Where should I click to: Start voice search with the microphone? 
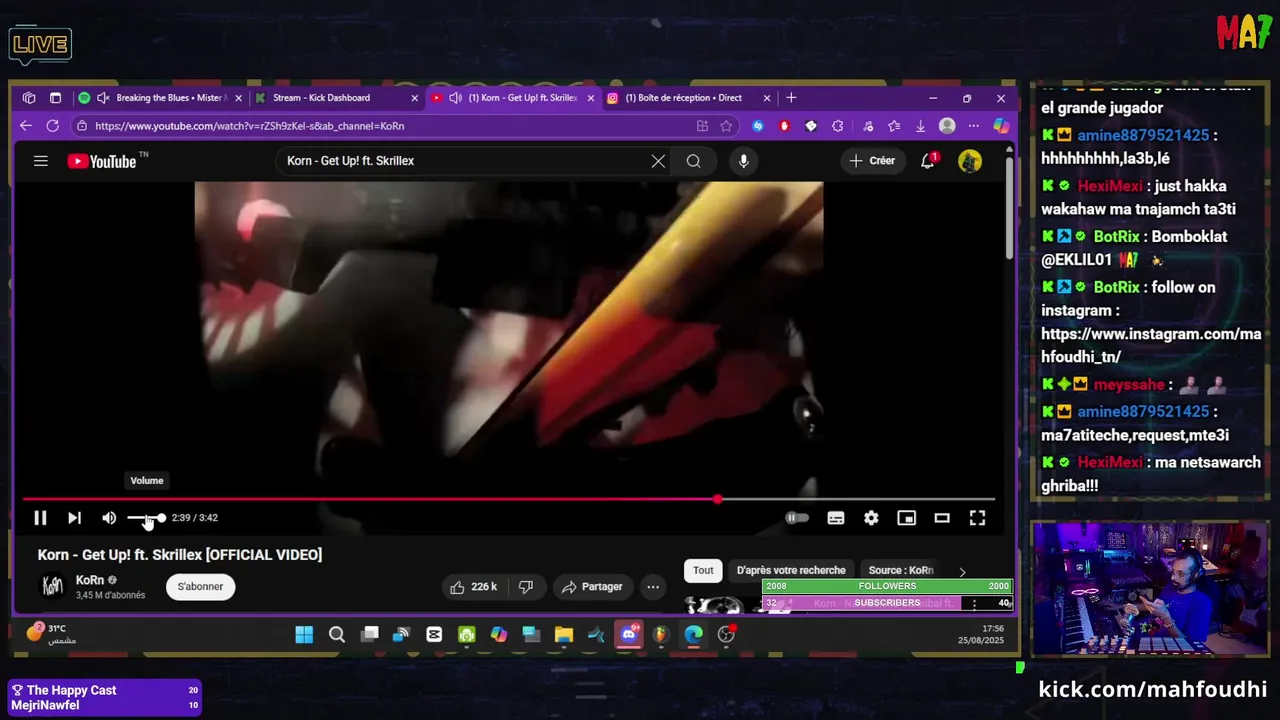click(x=743, y=161)
